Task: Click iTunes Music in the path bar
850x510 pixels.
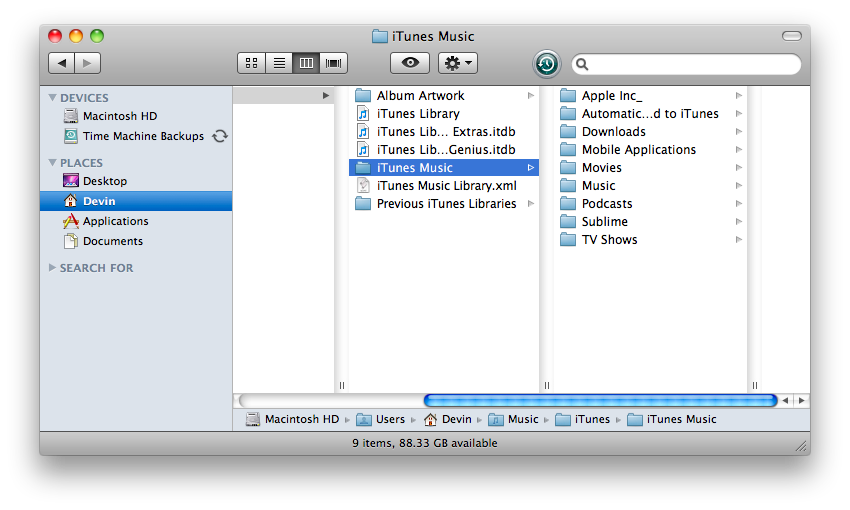Action: click(x=672, y=419)
